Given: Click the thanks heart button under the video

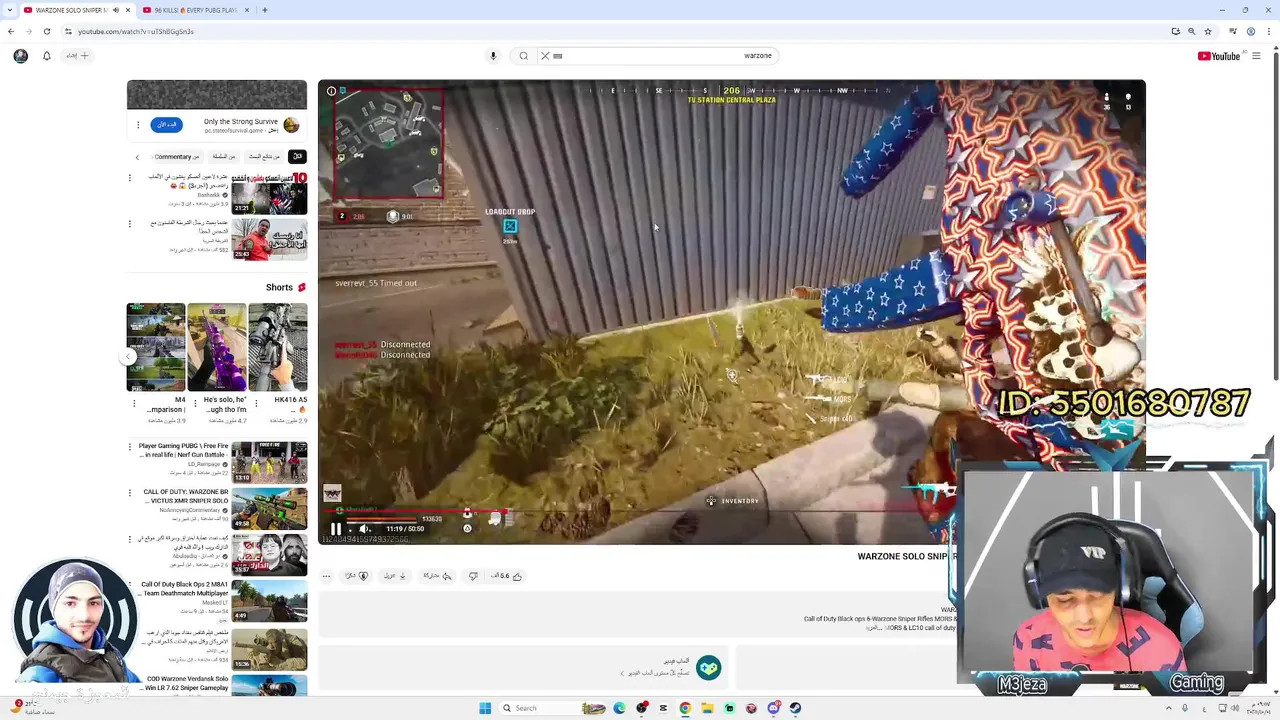Looking at the screenshot, I should (x=357, y=576).
